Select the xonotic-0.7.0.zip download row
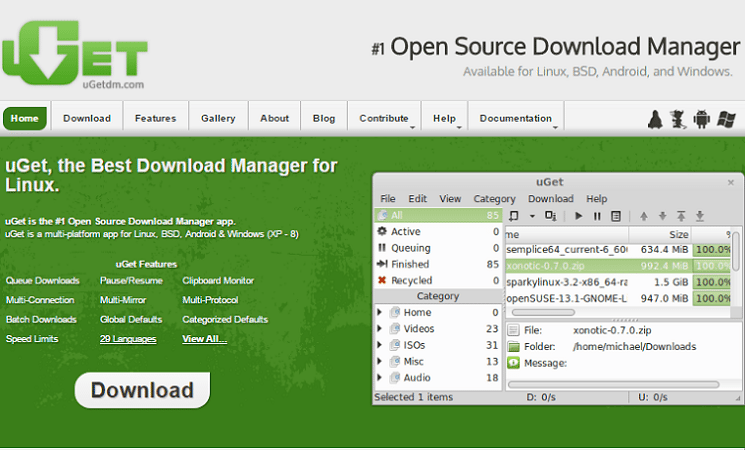The image size is (745, 450). coord(618,266)
